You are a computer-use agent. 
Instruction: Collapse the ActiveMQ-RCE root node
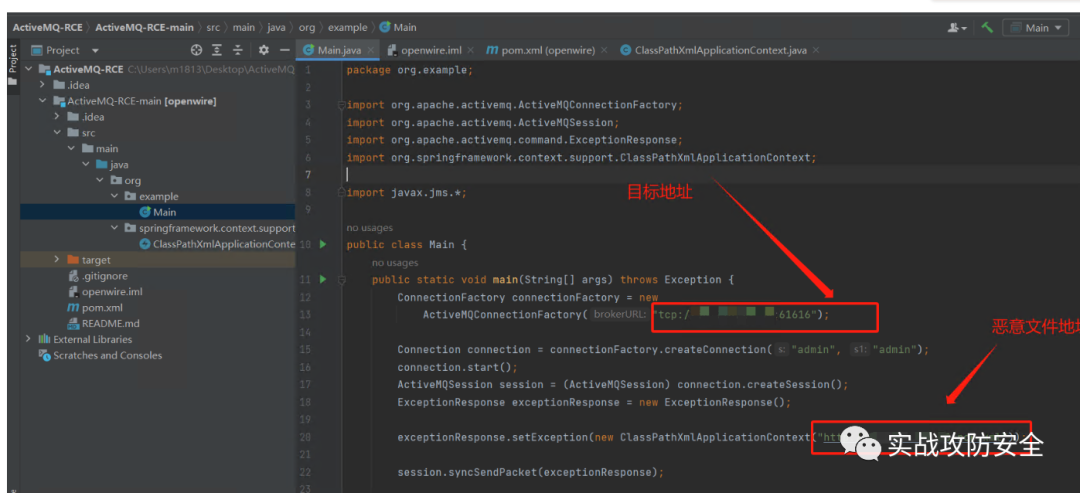(x=28, y=69)
